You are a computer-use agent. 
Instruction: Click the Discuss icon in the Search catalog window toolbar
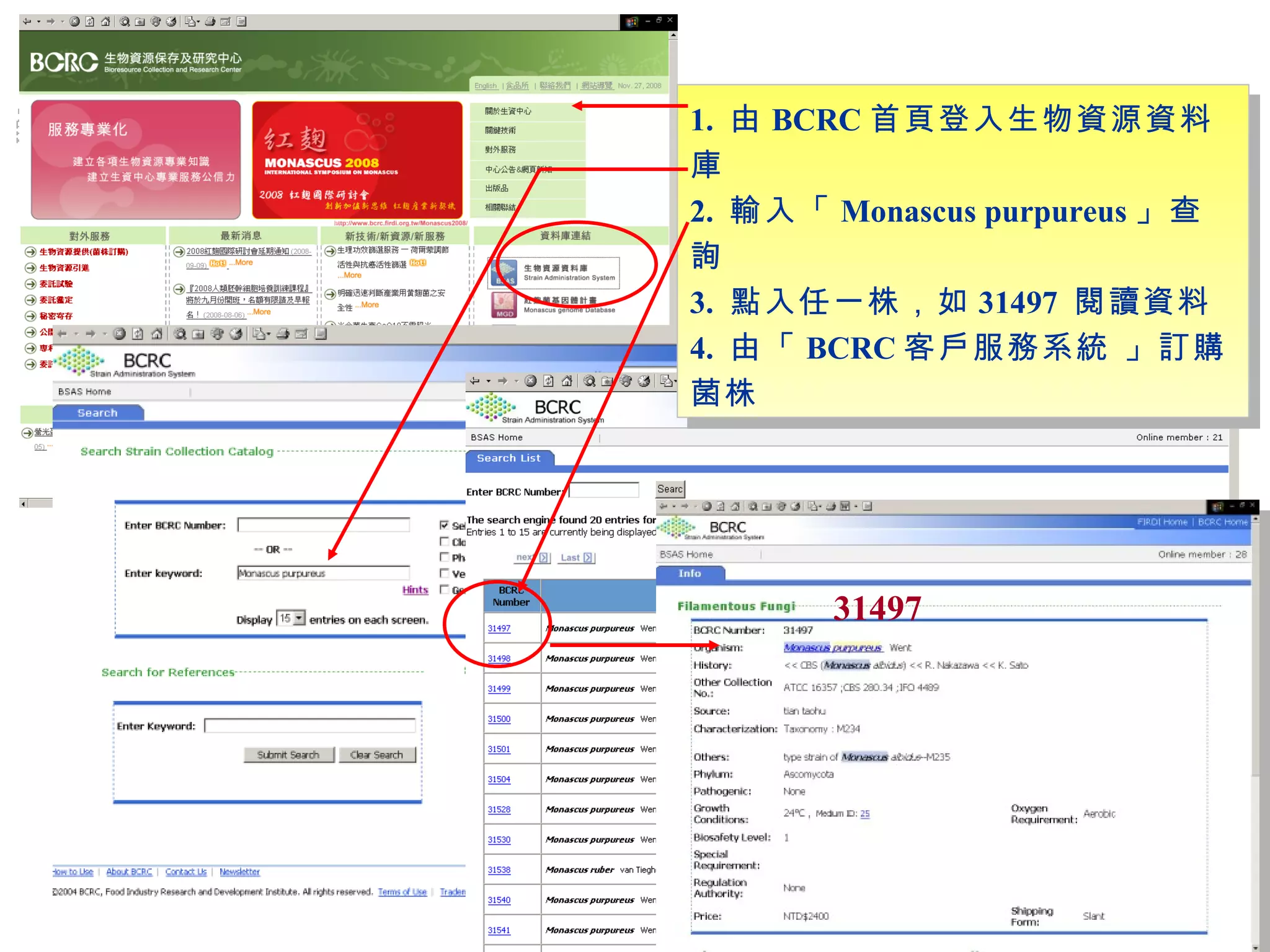[x=321, y=334]
